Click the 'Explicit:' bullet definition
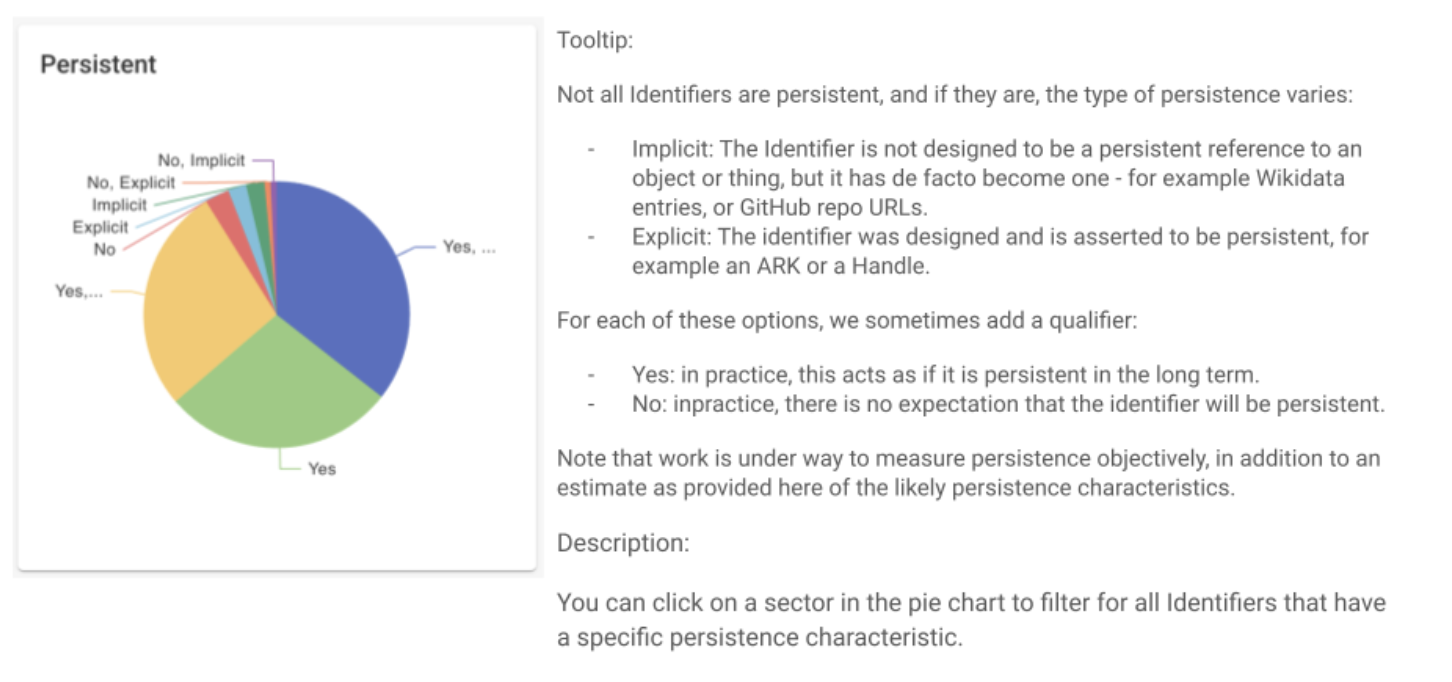Screen dimensions: 1452x682 [1000, 252]
